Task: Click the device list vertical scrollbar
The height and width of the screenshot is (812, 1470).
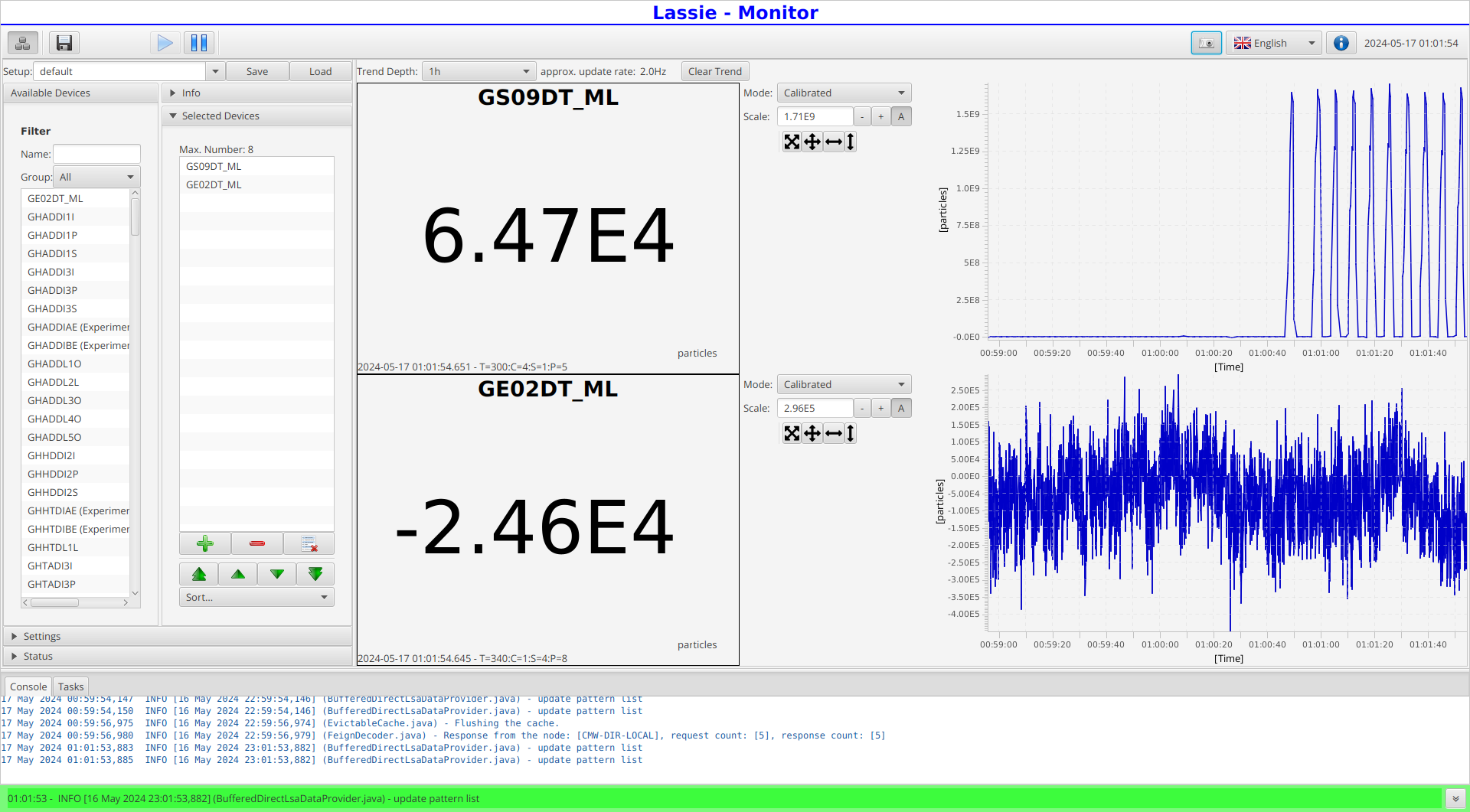Action: [x=135, y=393]
